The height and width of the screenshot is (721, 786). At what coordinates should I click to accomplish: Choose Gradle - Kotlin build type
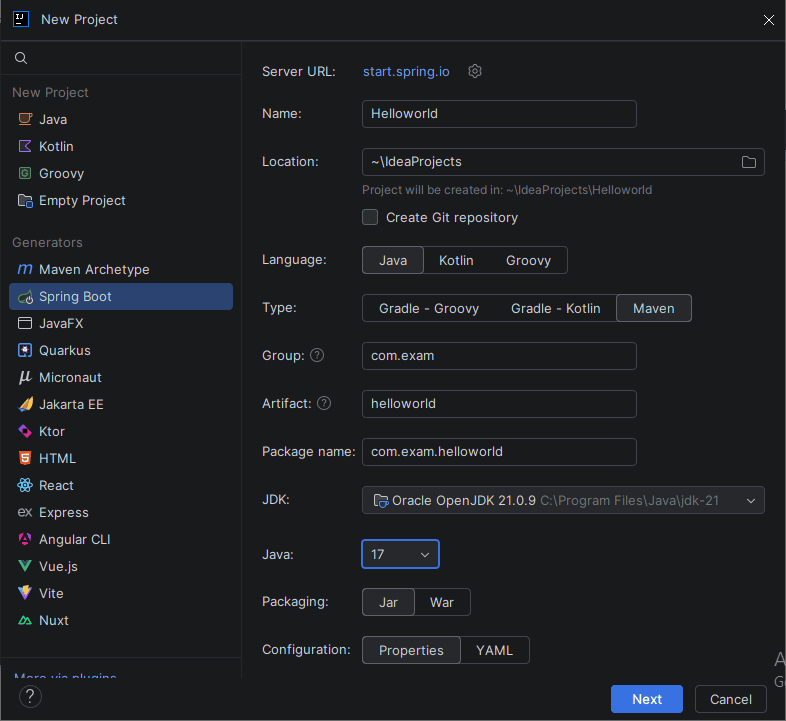tap(555, 308)
